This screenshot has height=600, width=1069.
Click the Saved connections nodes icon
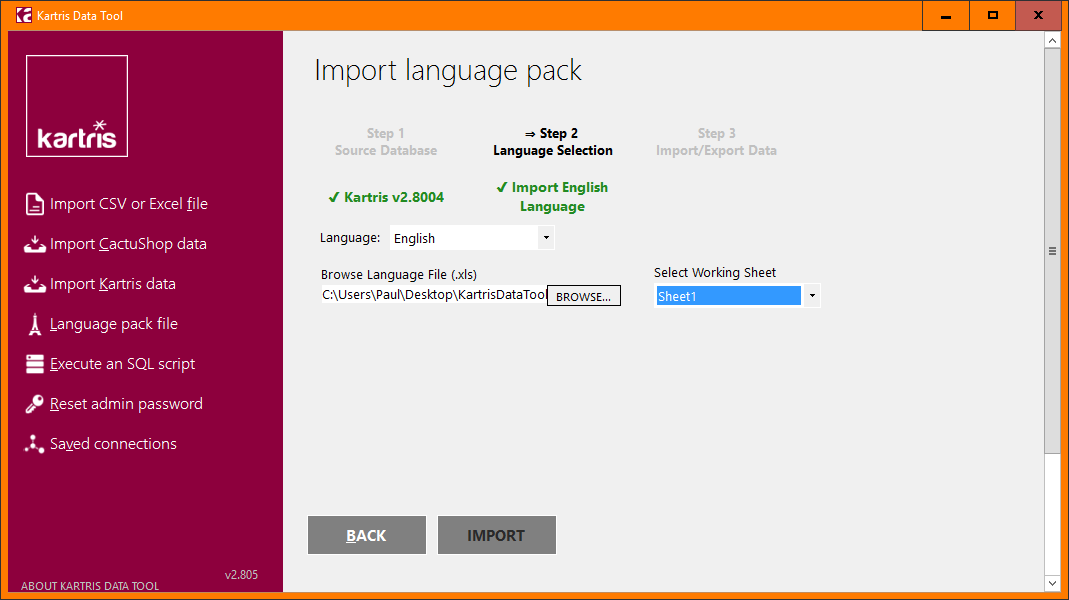point(34,444)
